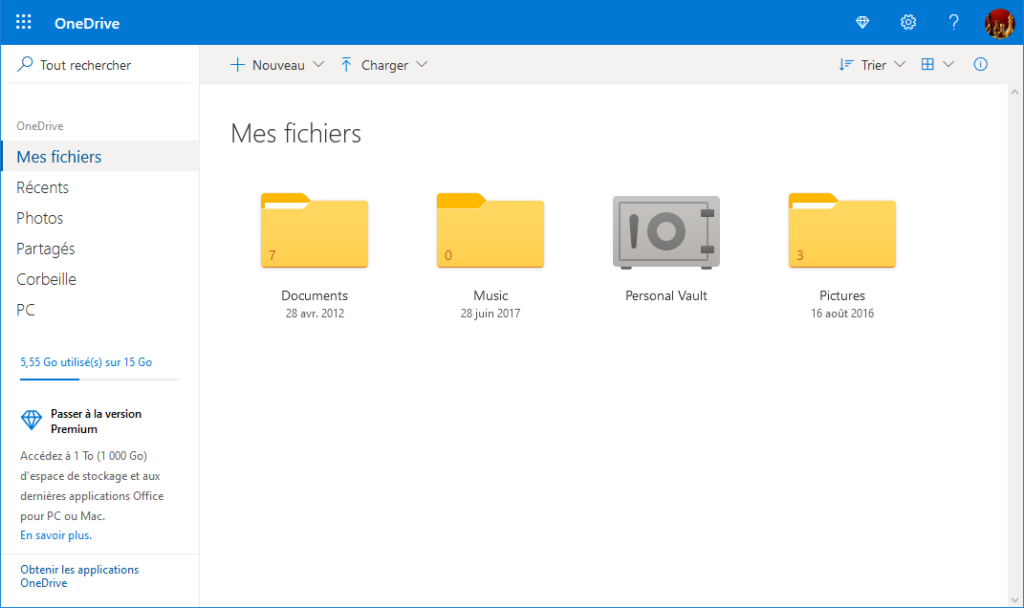Screen dimensions: 1024x608
Task: Click the diamond icon beside Premium offer
Action: pos(31,420)
